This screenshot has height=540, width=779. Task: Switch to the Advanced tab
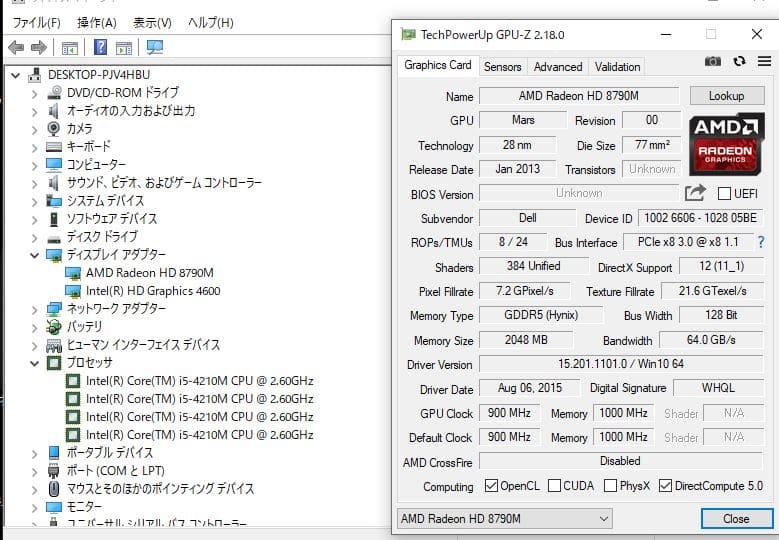point(558,67)
